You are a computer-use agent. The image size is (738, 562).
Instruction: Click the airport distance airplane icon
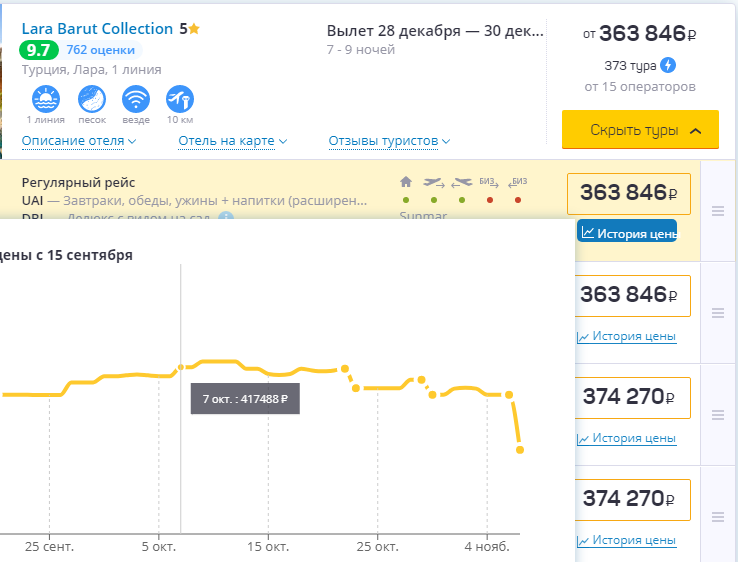pos(180,99)
